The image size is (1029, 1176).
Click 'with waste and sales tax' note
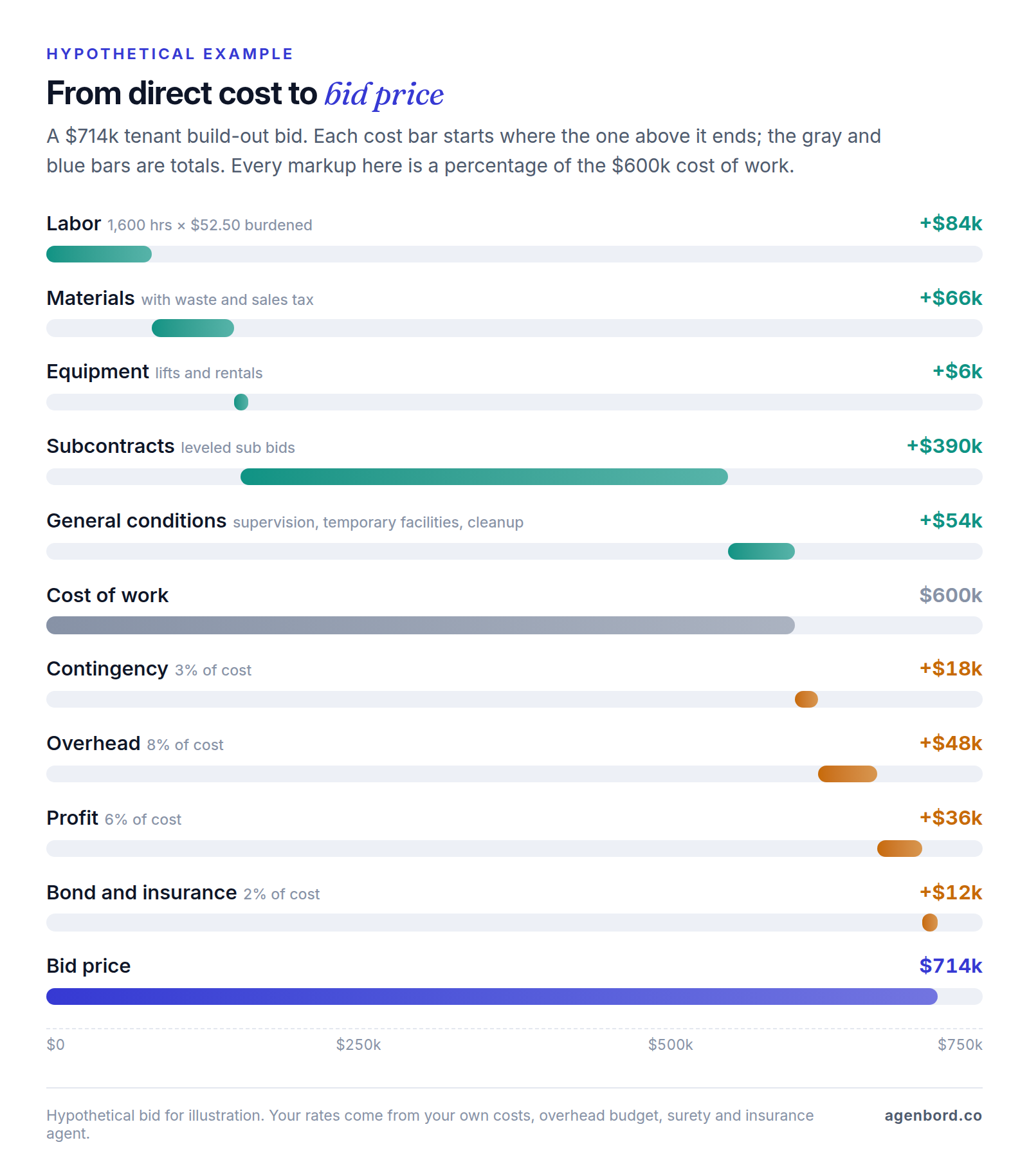(x=228, y=300)
